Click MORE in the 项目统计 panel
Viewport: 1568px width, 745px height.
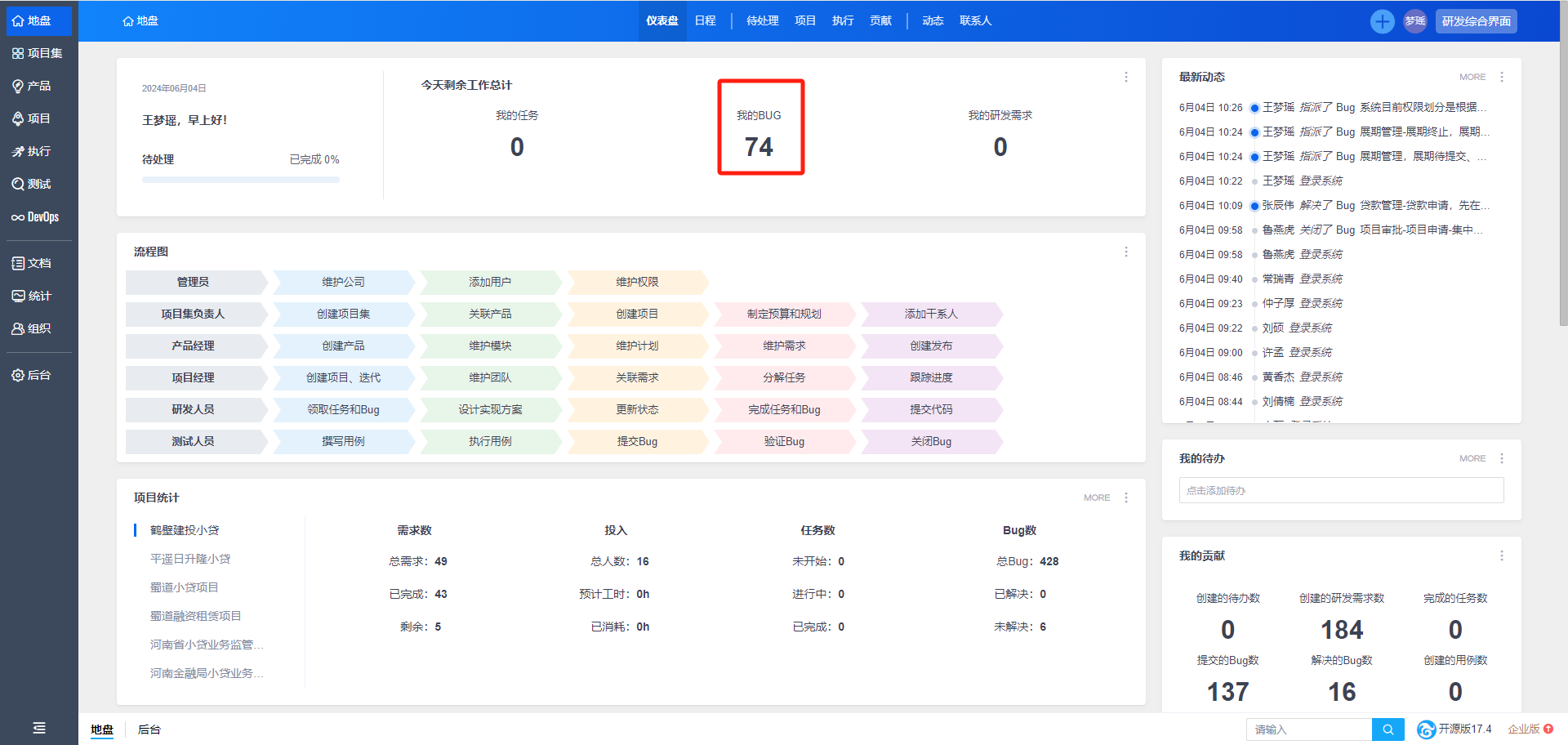(1096, 497)
